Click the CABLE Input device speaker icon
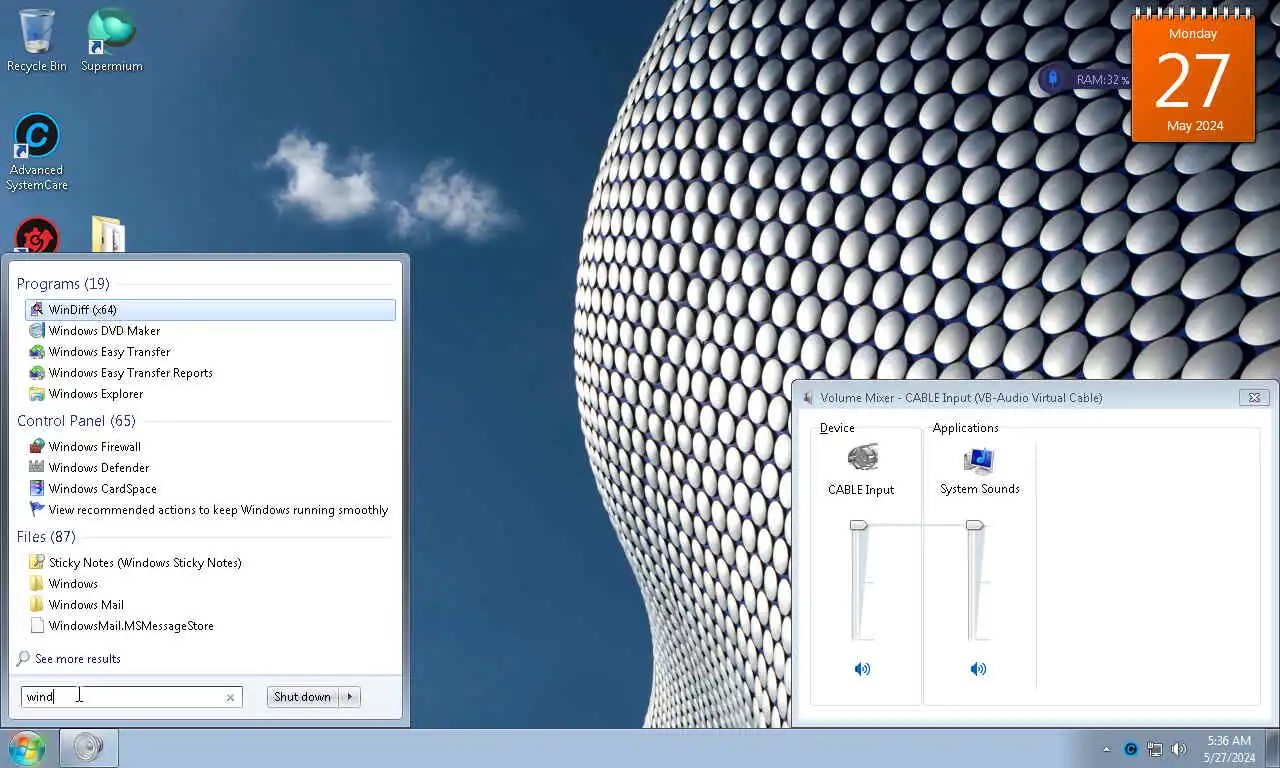1280x768 pixels. [862, 458]
